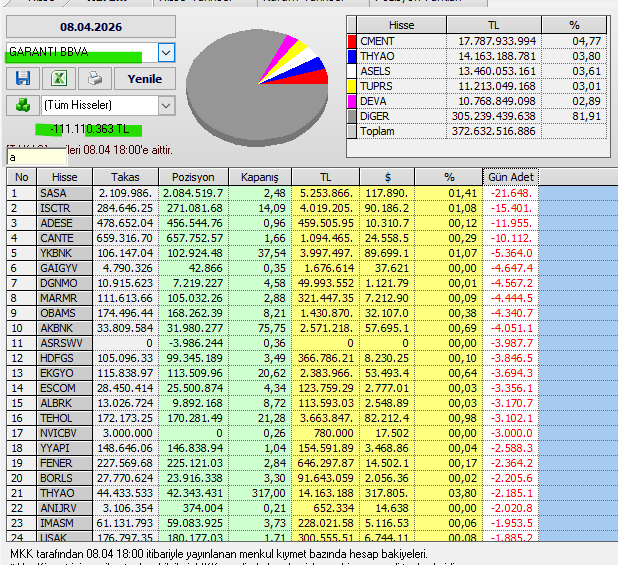
Task: Select the ISCTR stock row
Action: coord(273,208)
